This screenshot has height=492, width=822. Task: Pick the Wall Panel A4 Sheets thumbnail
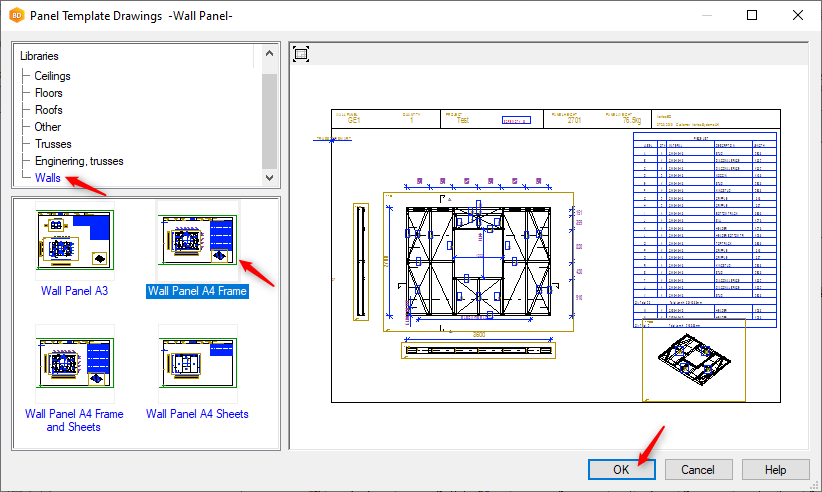tap(197, 363)
